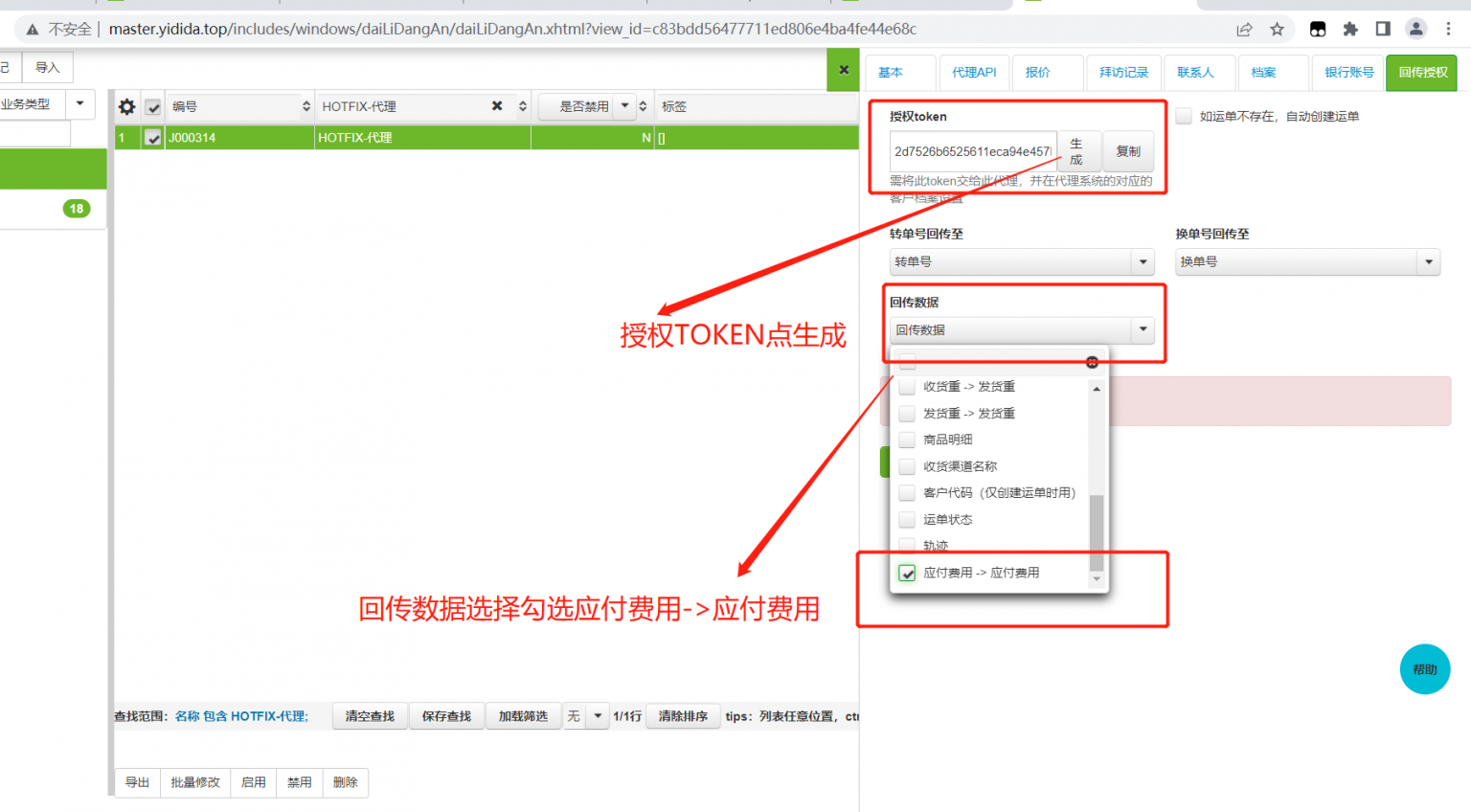
Task: Clear the HOTFIX-代理 filter with X icon
Action: click(497, 106)
